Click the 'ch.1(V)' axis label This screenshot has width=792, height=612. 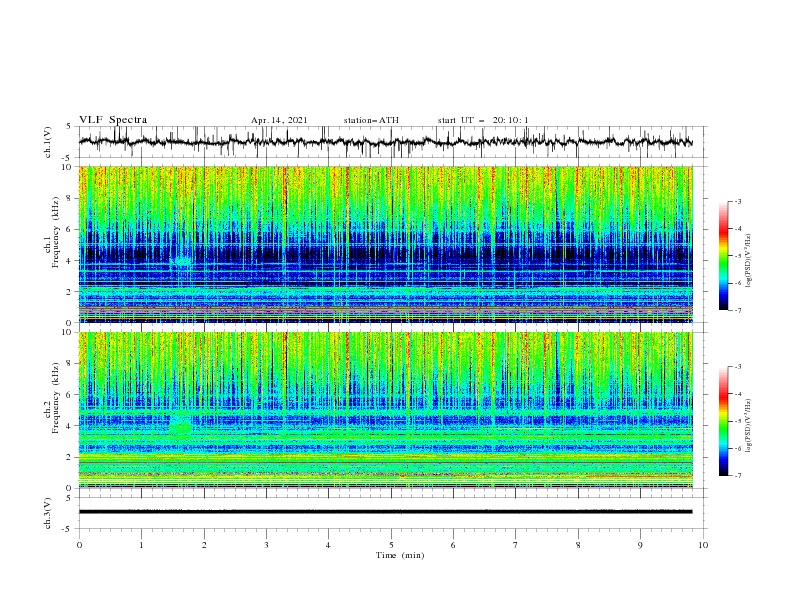[x=48, y=142]
